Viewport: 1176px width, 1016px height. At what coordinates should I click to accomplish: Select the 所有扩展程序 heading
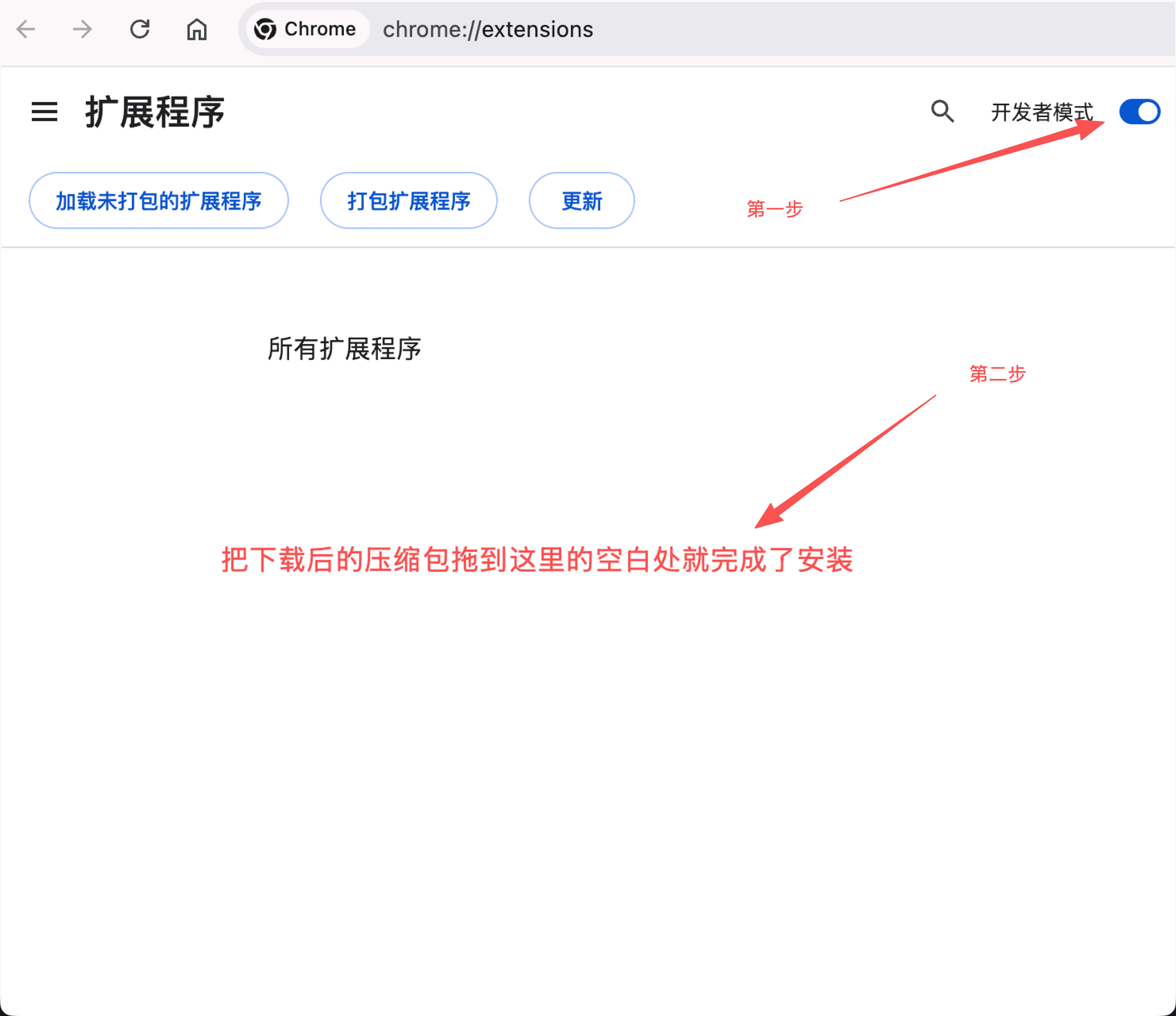click(344, 348)
